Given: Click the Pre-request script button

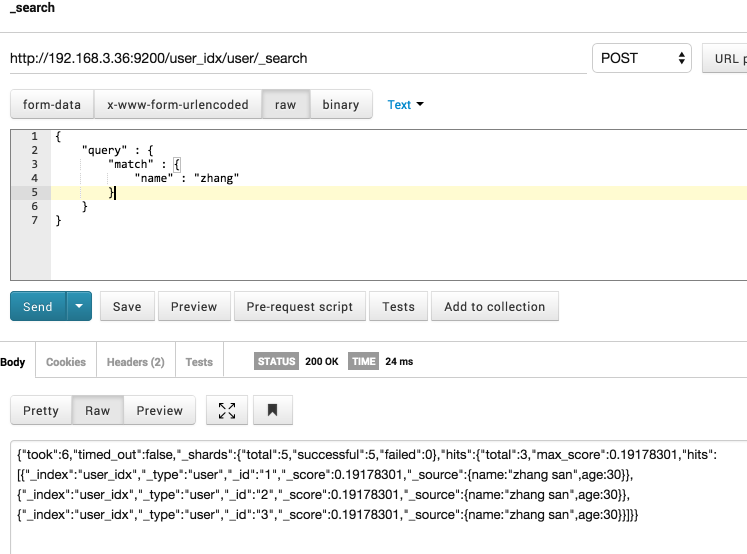Looking at the screenshot, I should [x=300, y=306].
